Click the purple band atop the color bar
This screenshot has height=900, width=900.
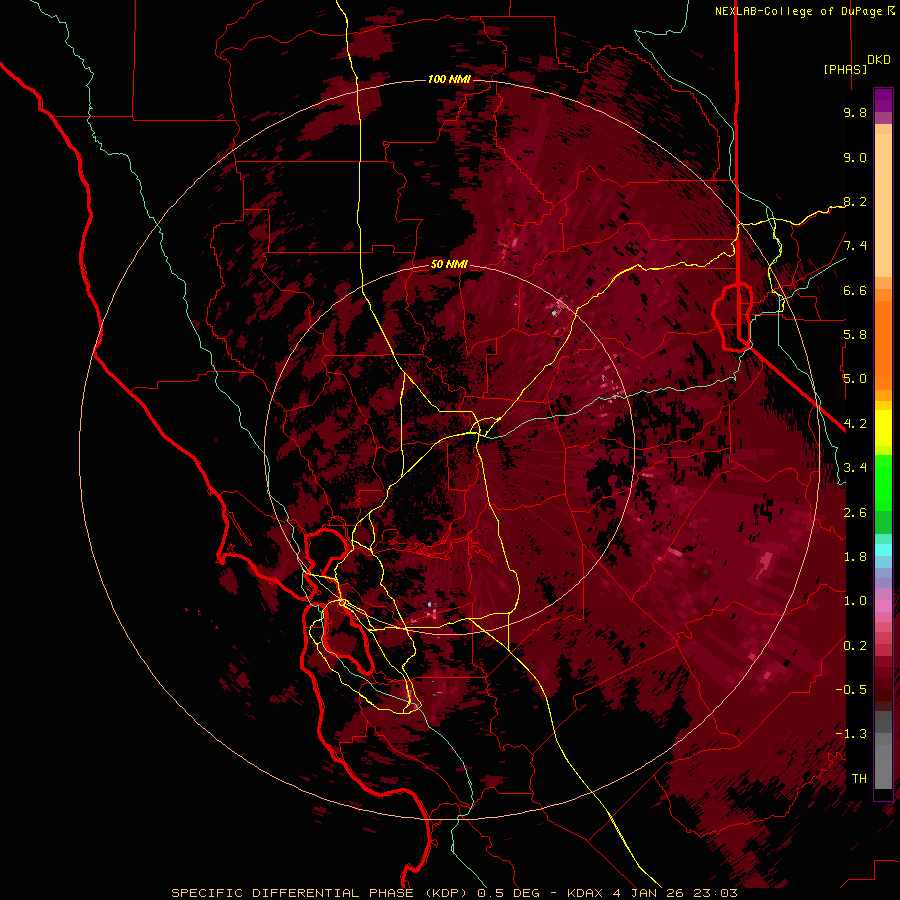click(x=883, y=100)
